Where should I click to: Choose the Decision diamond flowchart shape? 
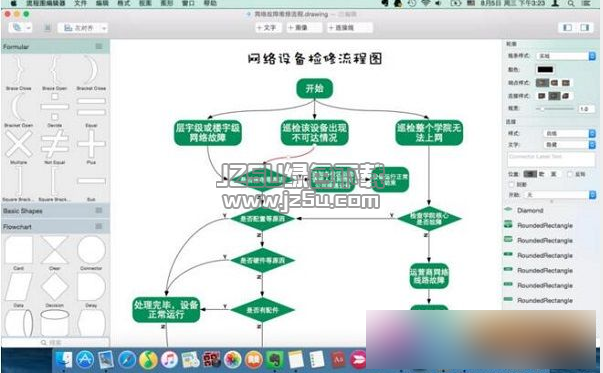[x=54, y=287]
